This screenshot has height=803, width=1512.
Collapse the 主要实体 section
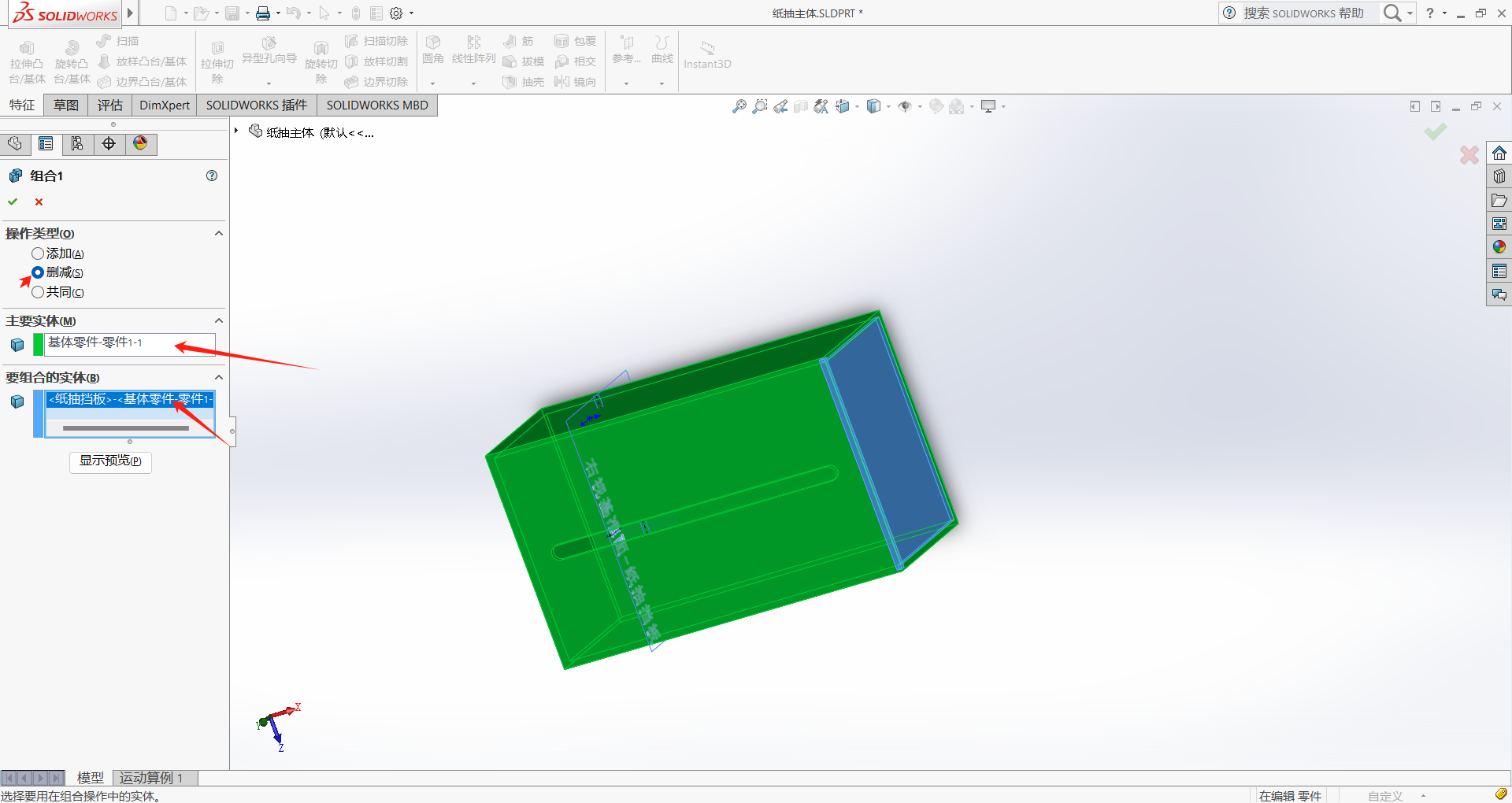tap(219, 321)
